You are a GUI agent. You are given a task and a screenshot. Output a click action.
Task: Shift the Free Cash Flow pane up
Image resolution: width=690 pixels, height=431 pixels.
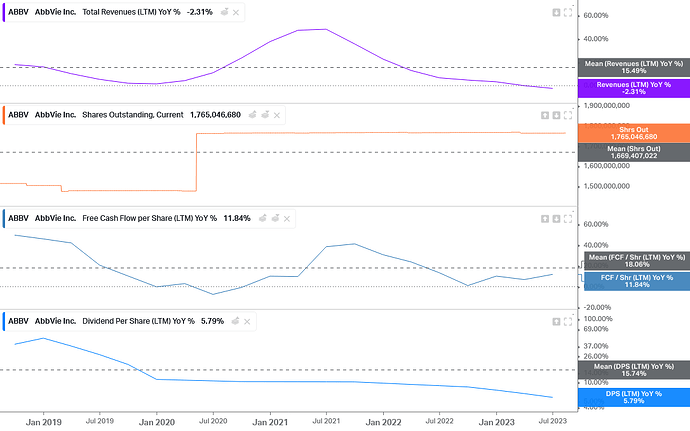coord(545,219)
